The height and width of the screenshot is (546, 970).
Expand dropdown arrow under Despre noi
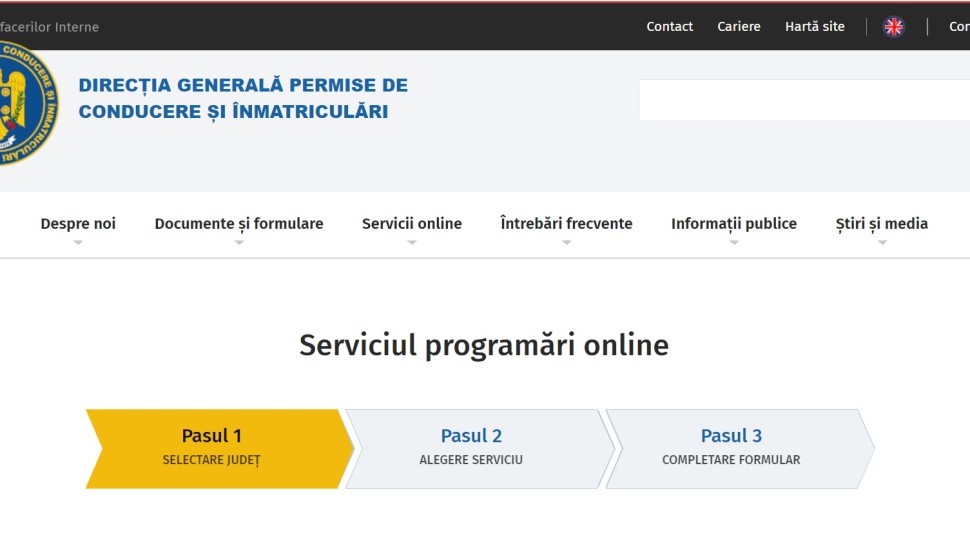(x=78, y=242)
